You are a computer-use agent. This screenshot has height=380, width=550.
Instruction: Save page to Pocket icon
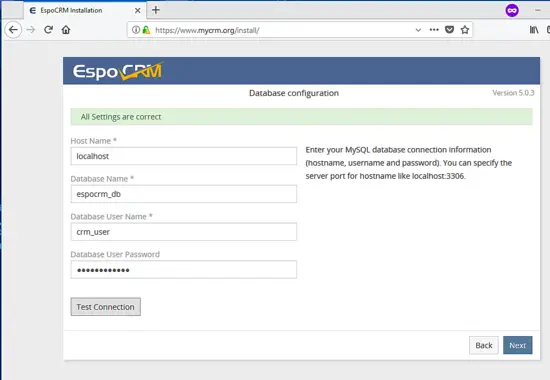(449, 30)
